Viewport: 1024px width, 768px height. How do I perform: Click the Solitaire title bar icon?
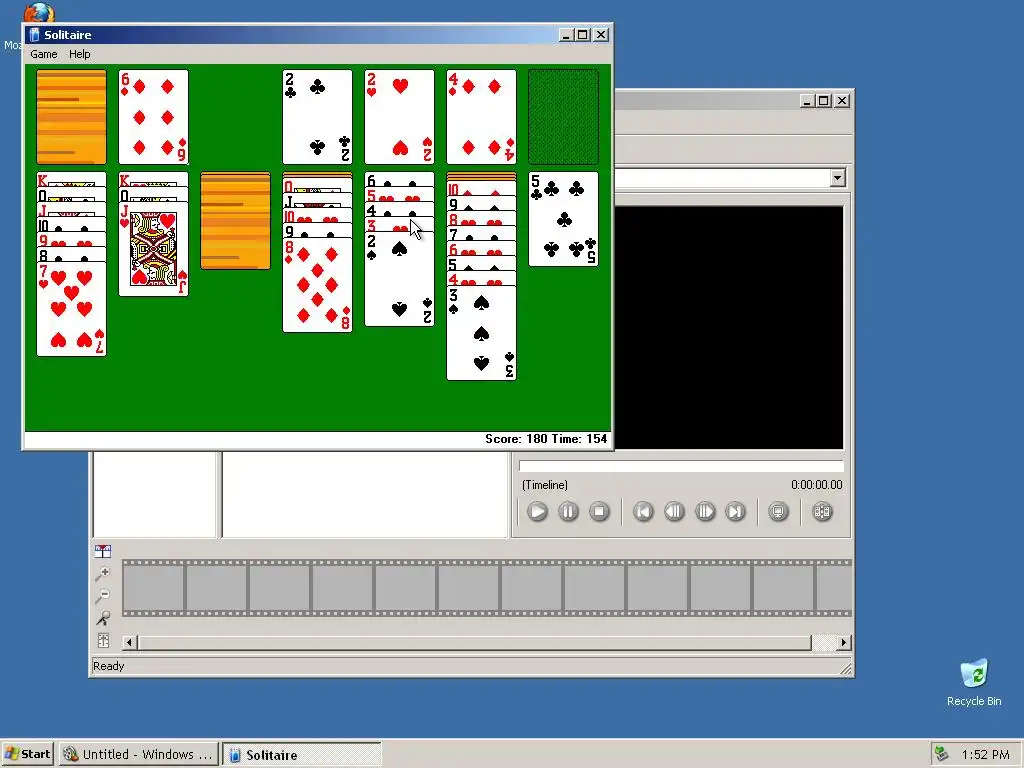tap(35, 35)
